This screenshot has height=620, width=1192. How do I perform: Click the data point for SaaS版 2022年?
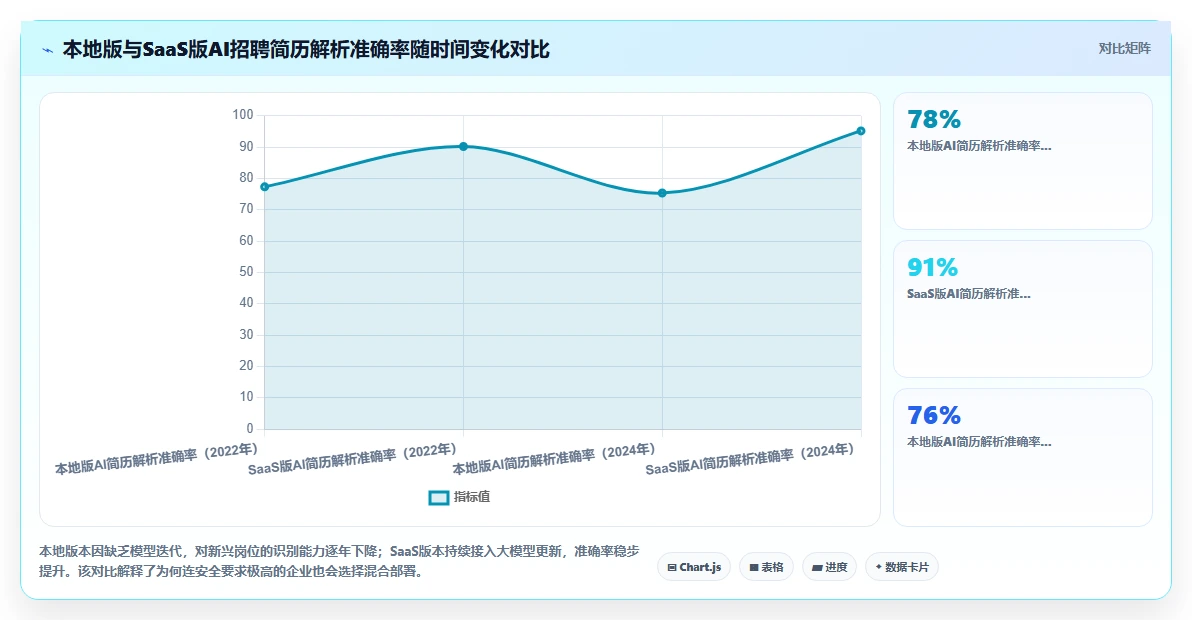(464, 147)
